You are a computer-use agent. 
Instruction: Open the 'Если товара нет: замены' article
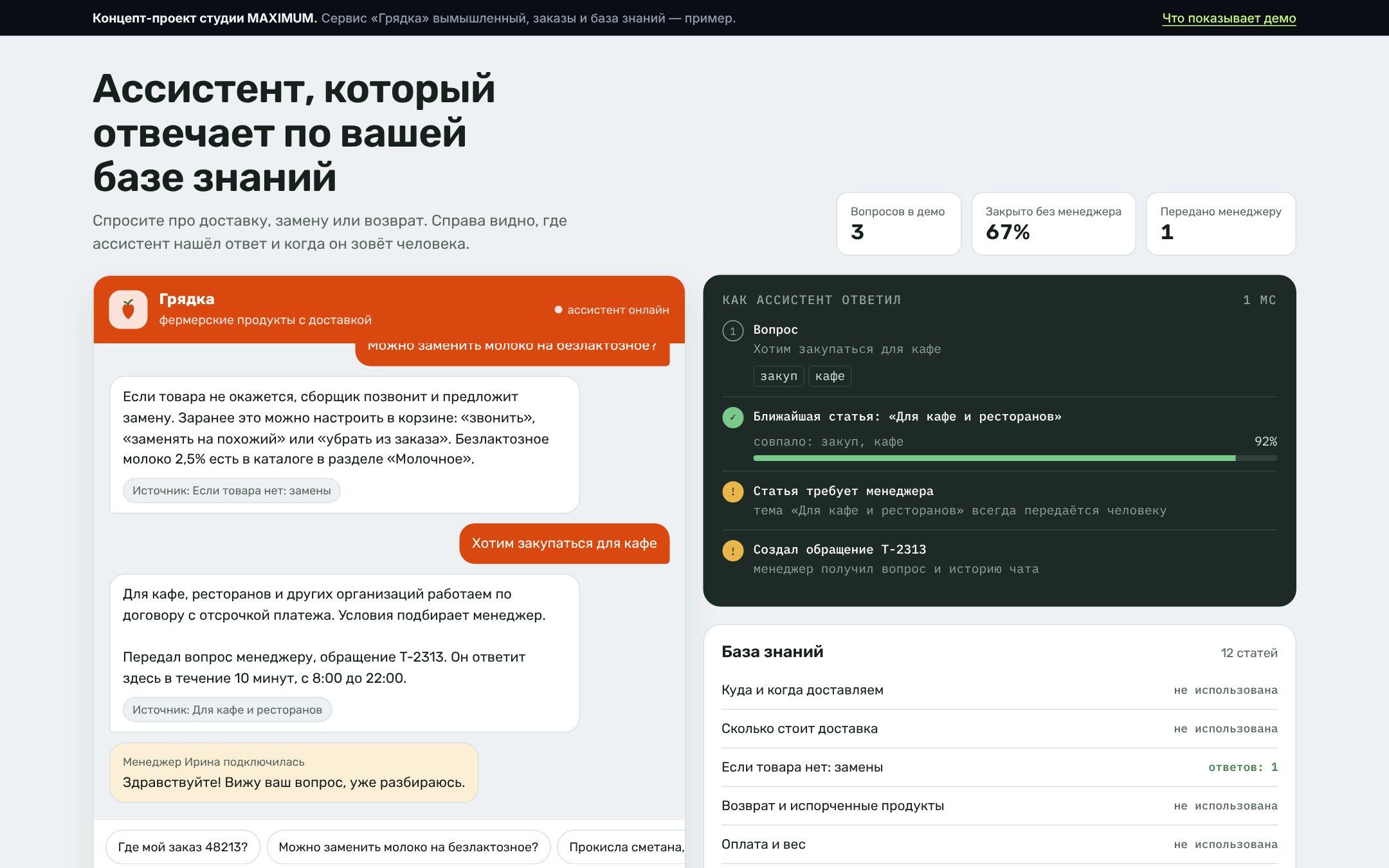pos(999,767)
